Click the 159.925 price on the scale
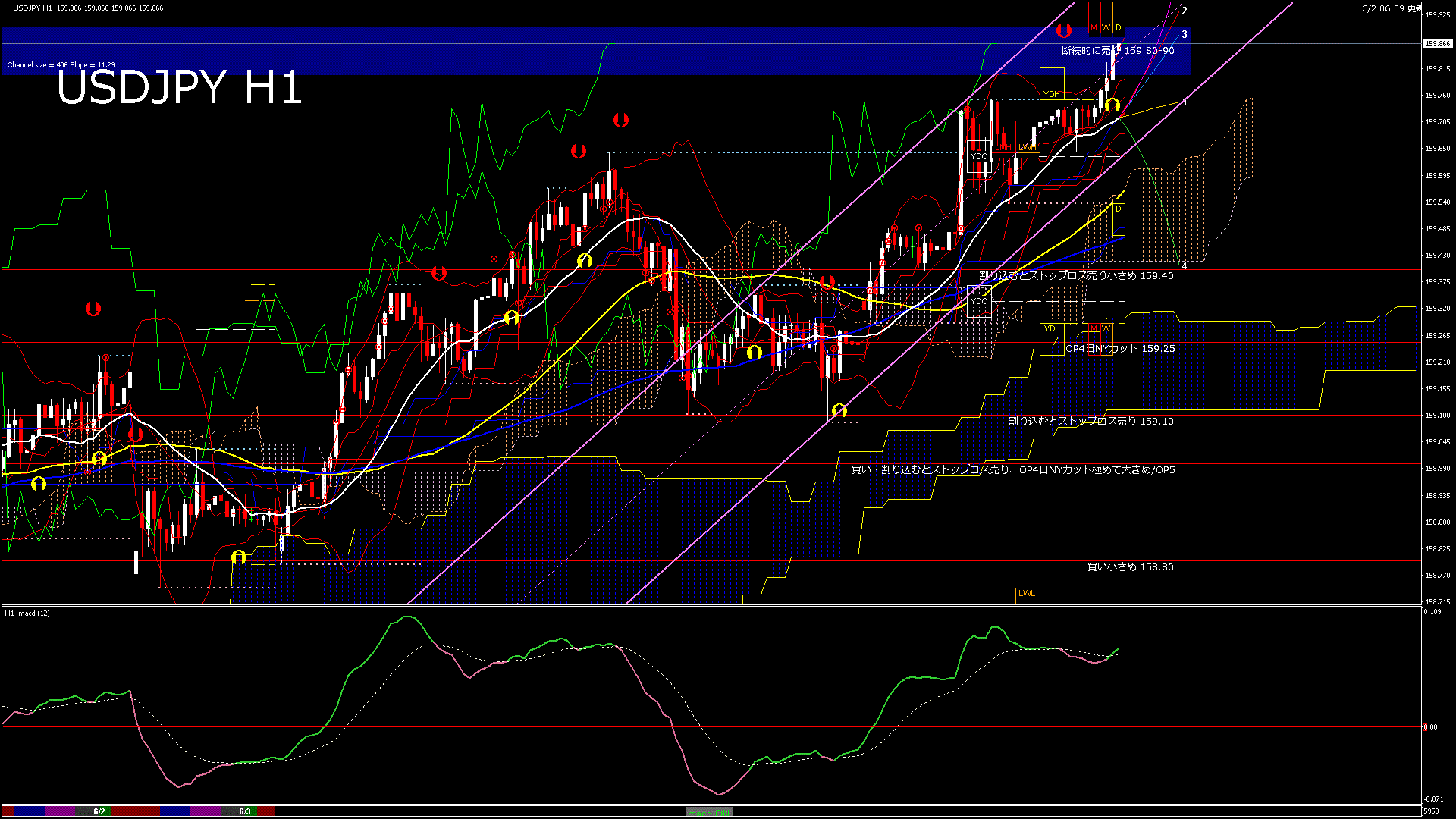The height and width of the screenshot is (819, 1456). pos(1438,15)
